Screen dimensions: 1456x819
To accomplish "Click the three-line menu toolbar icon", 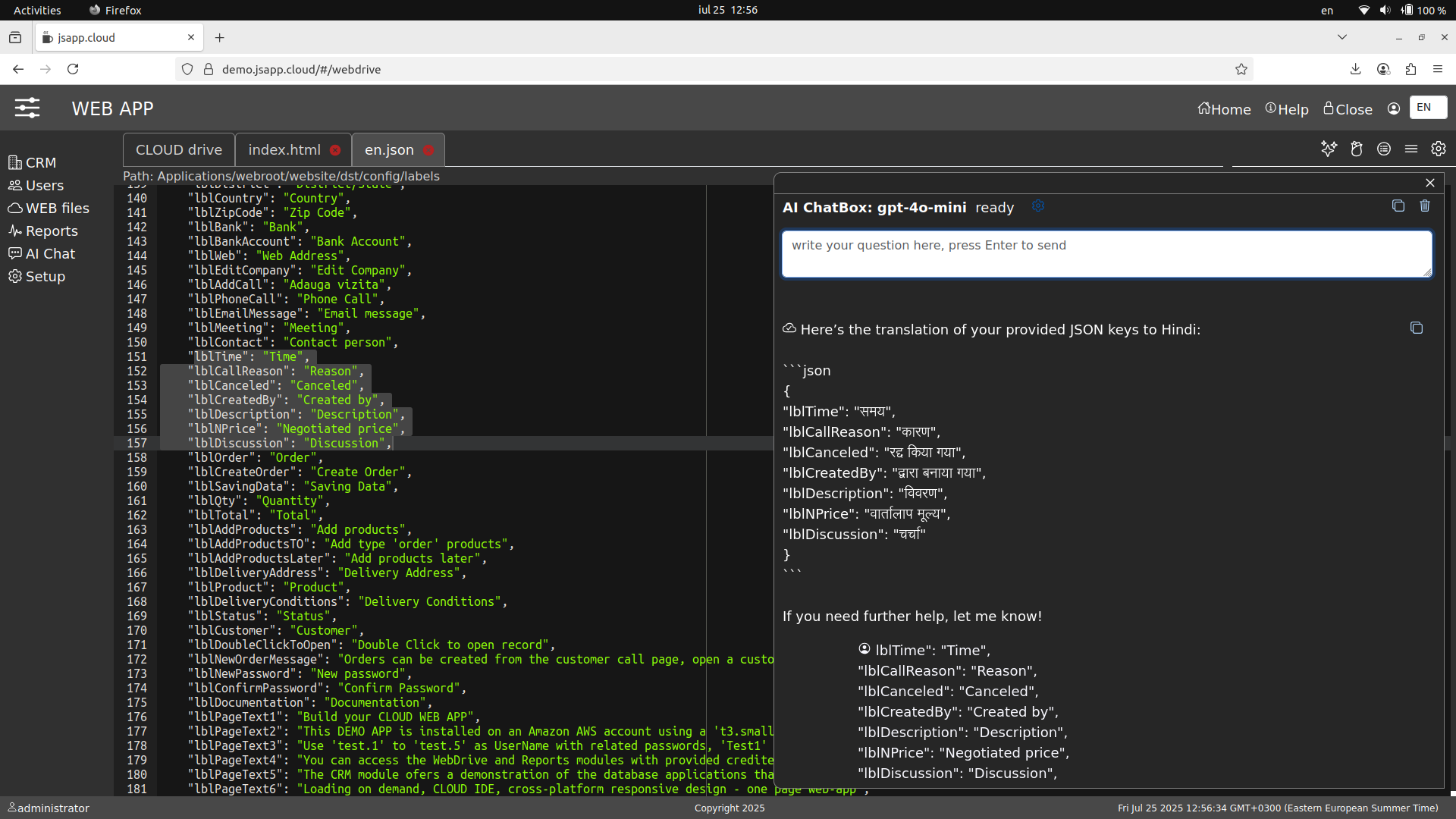I will tap(1411, 149).
